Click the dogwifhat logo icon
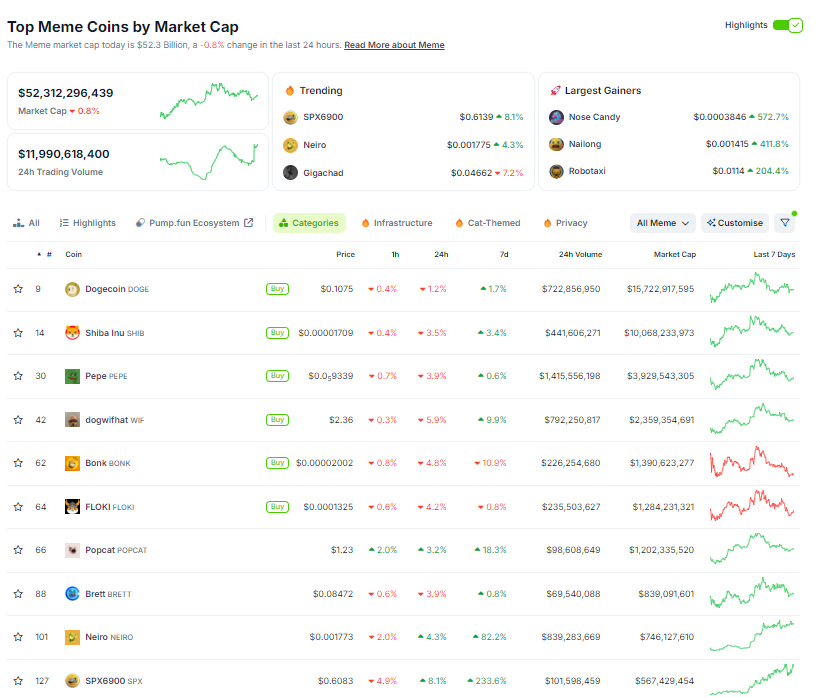Image resolution: width=821 pixels, height=698 pixels. (72, 419)
